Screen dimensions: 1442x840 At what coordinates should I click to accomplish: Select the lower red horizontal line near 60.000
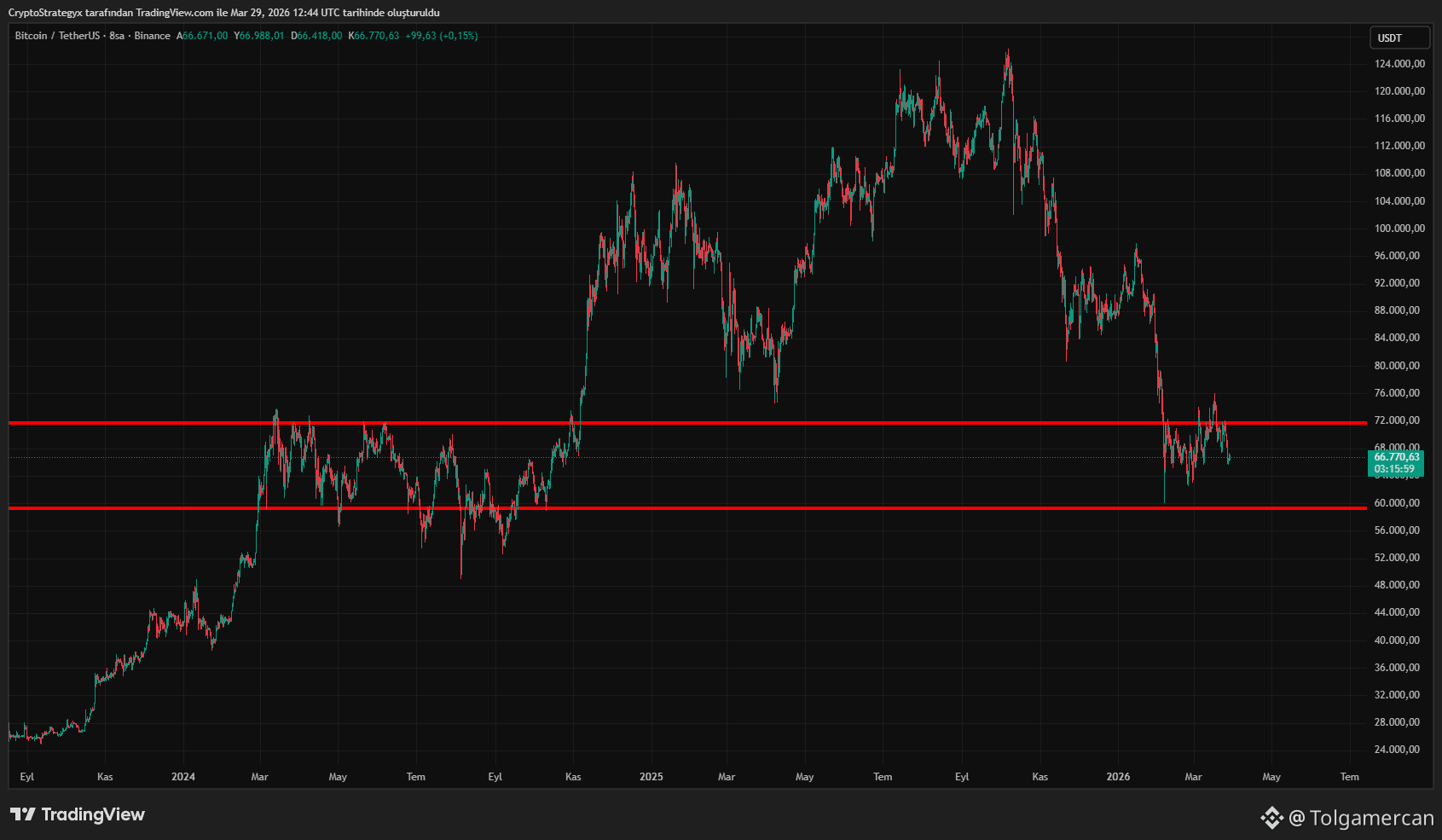click(x=687, y=508)
